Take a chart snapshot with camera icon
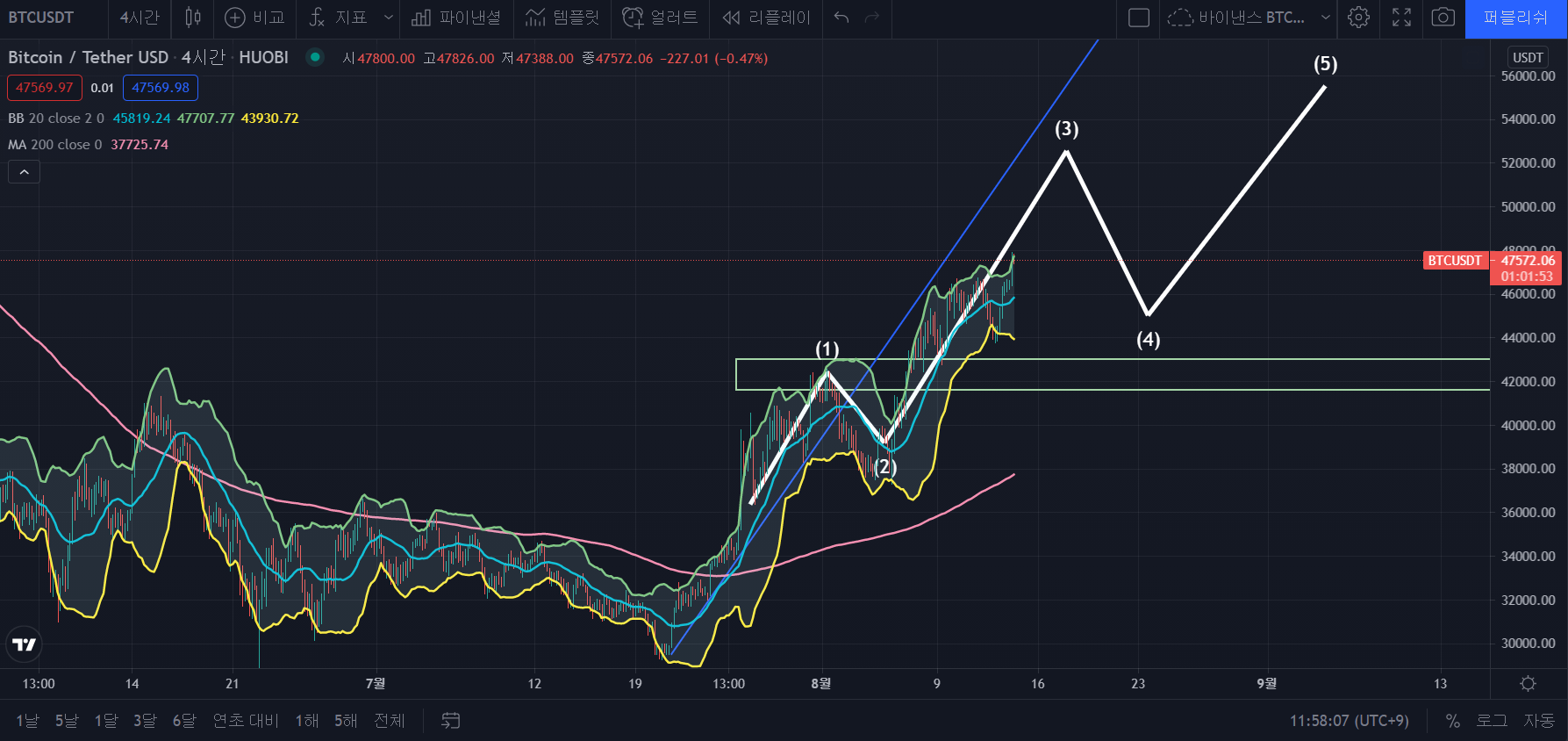 (1443, 18)
